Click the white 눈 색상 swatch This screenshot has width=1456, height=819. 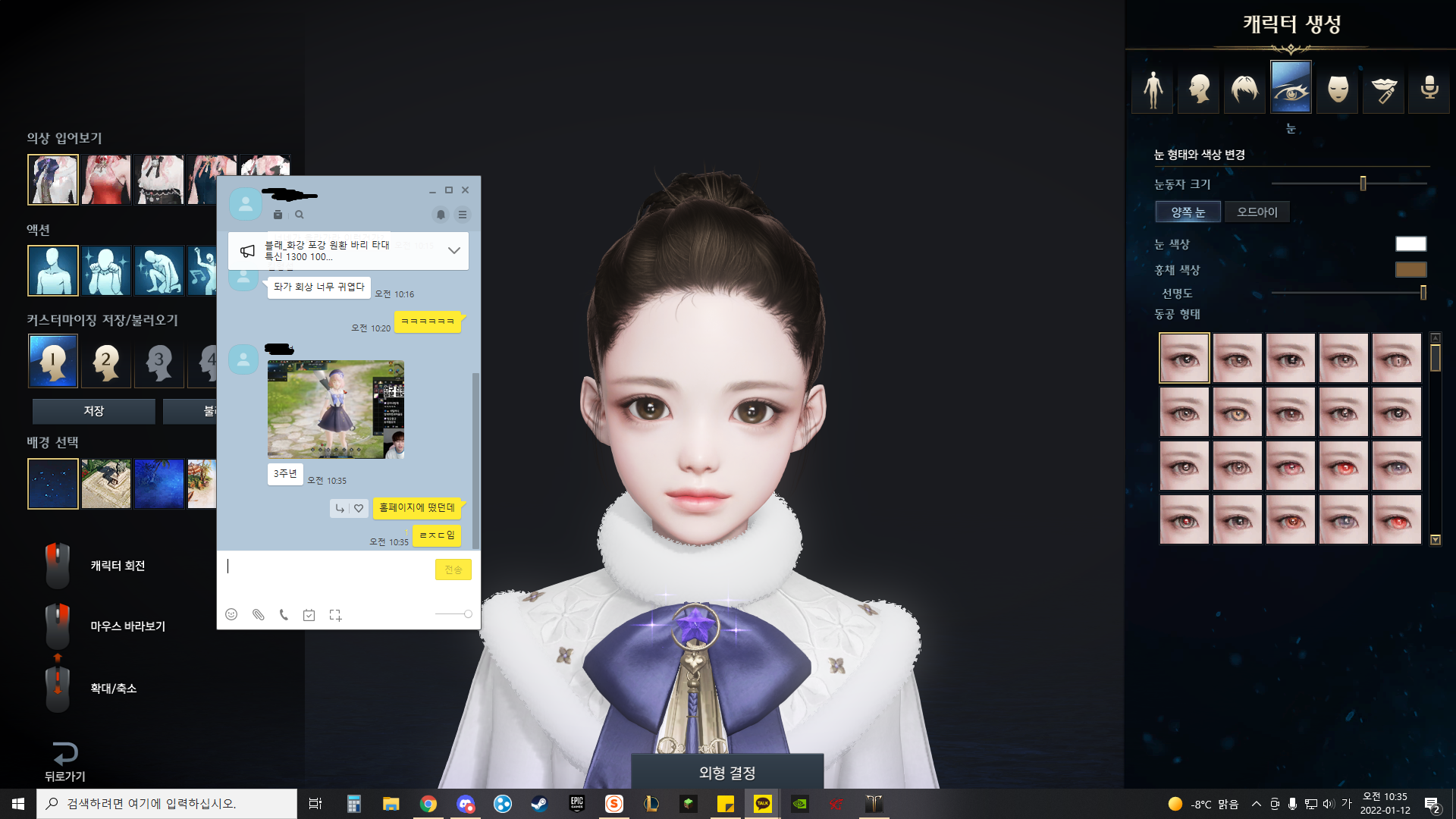[1410, 244]
